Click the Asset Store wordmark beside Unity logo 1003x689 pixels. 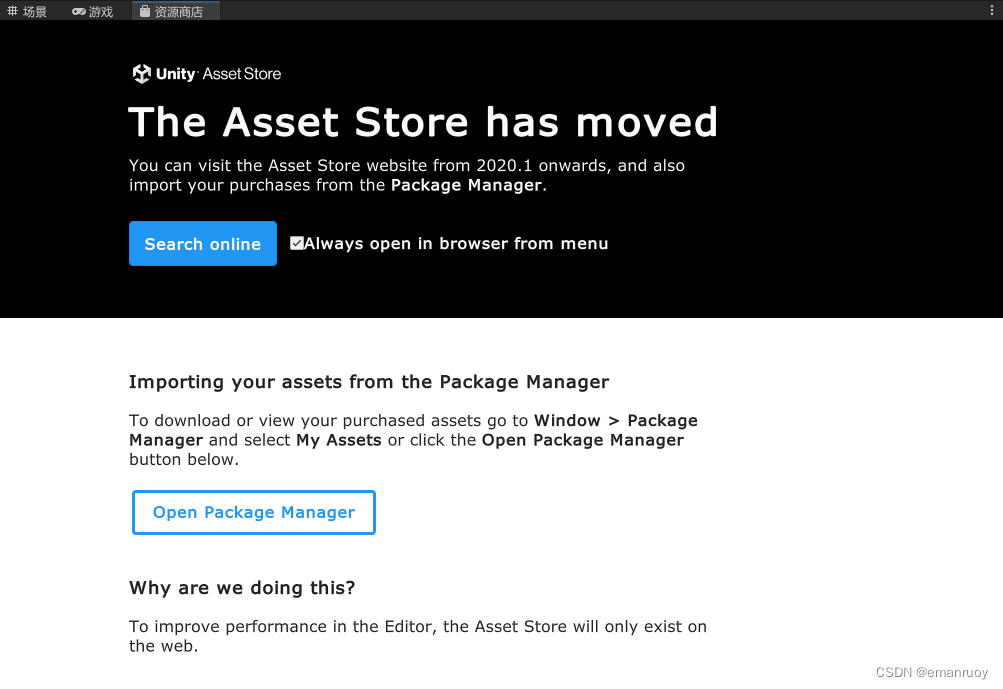(242, 74)
